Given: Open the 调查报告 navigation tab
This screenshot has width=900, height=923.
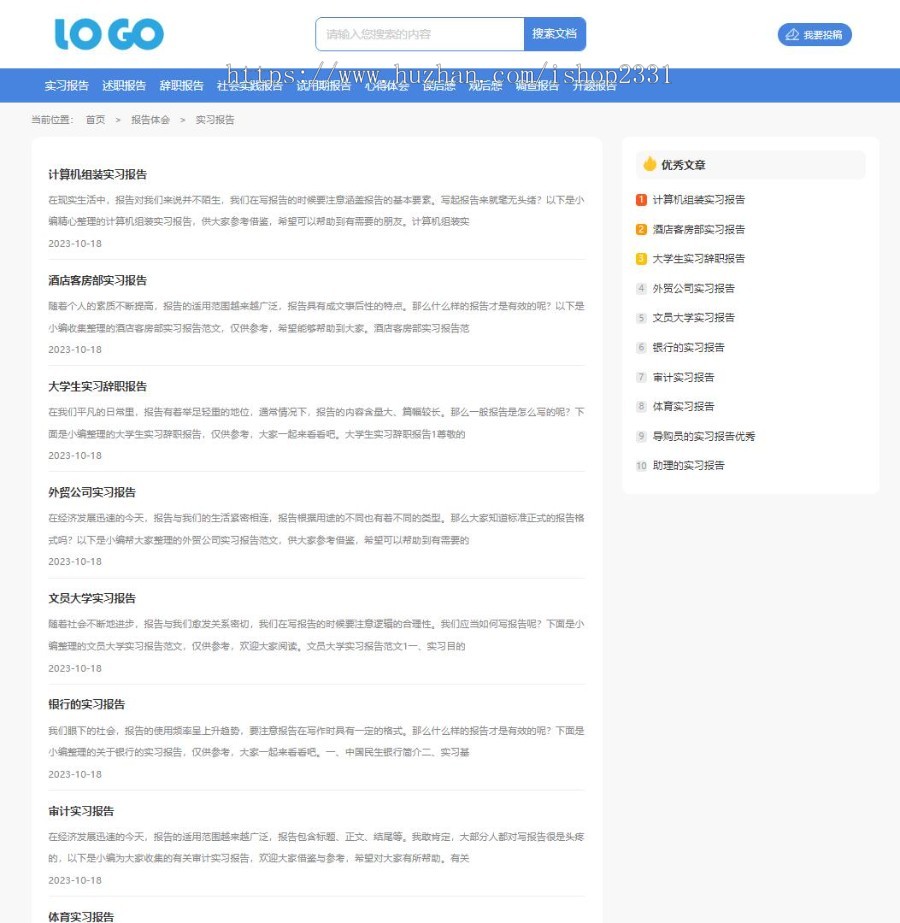Looking at the screenshot, I should [x=537, y=85].
